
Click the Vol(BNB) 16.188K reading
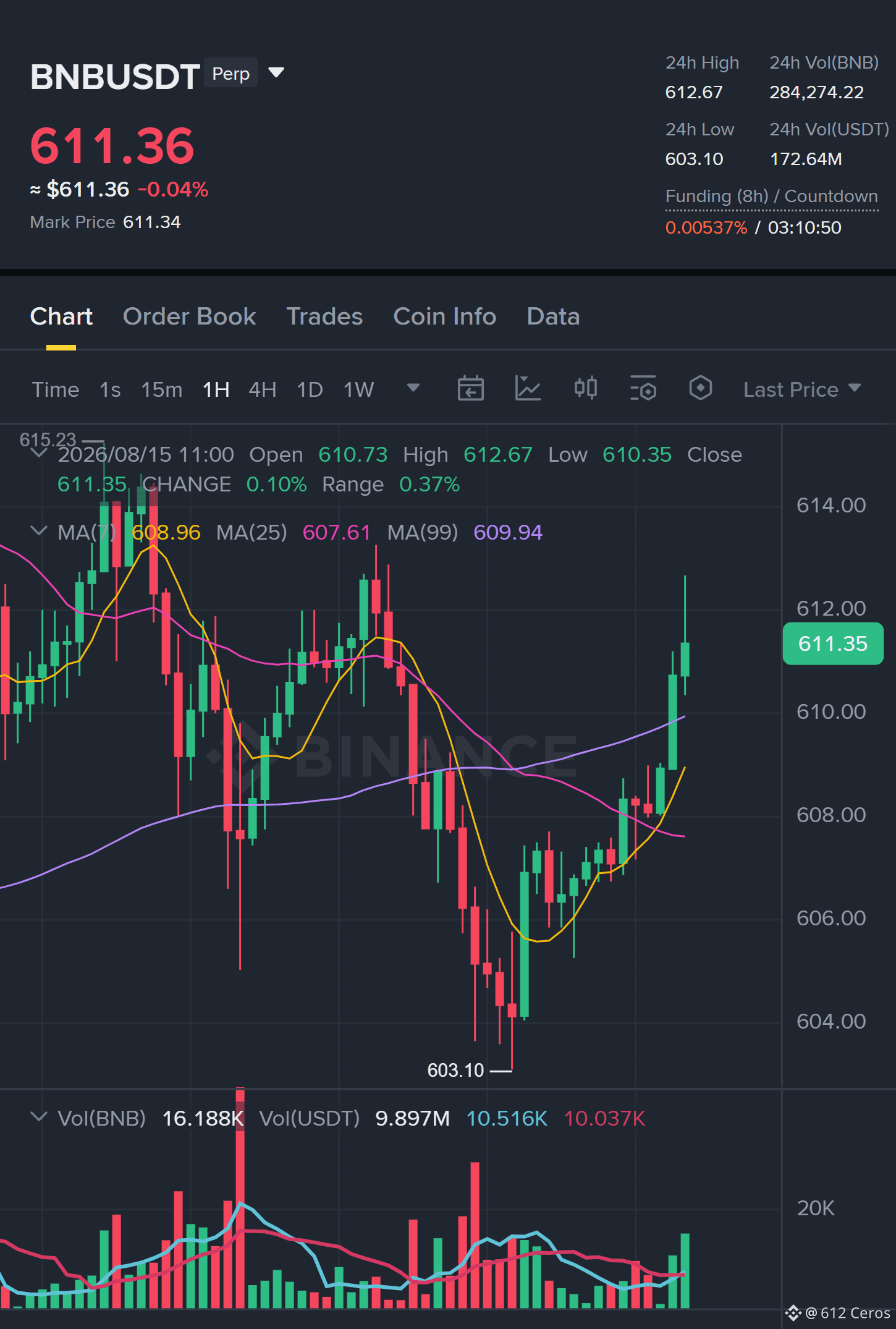pyautogui.click(x=203, y=1118)
